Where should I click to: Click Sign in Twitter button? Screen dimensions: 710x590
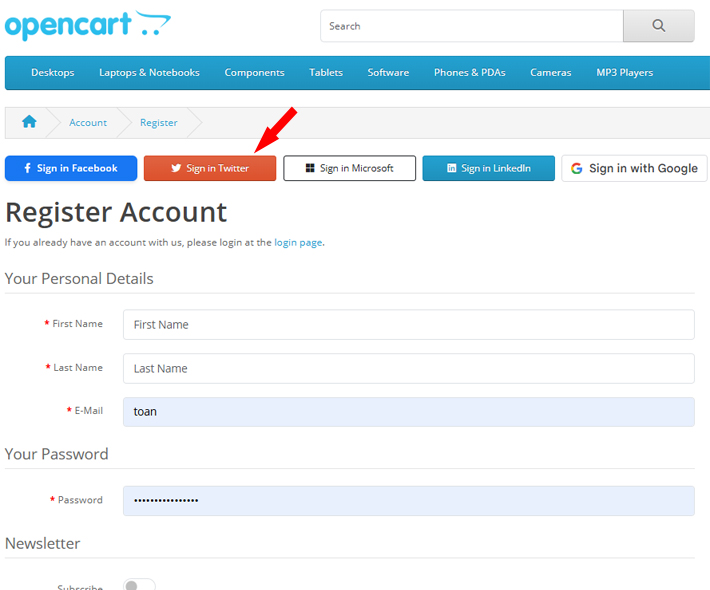pyautogui.click(x=210, y=168)
